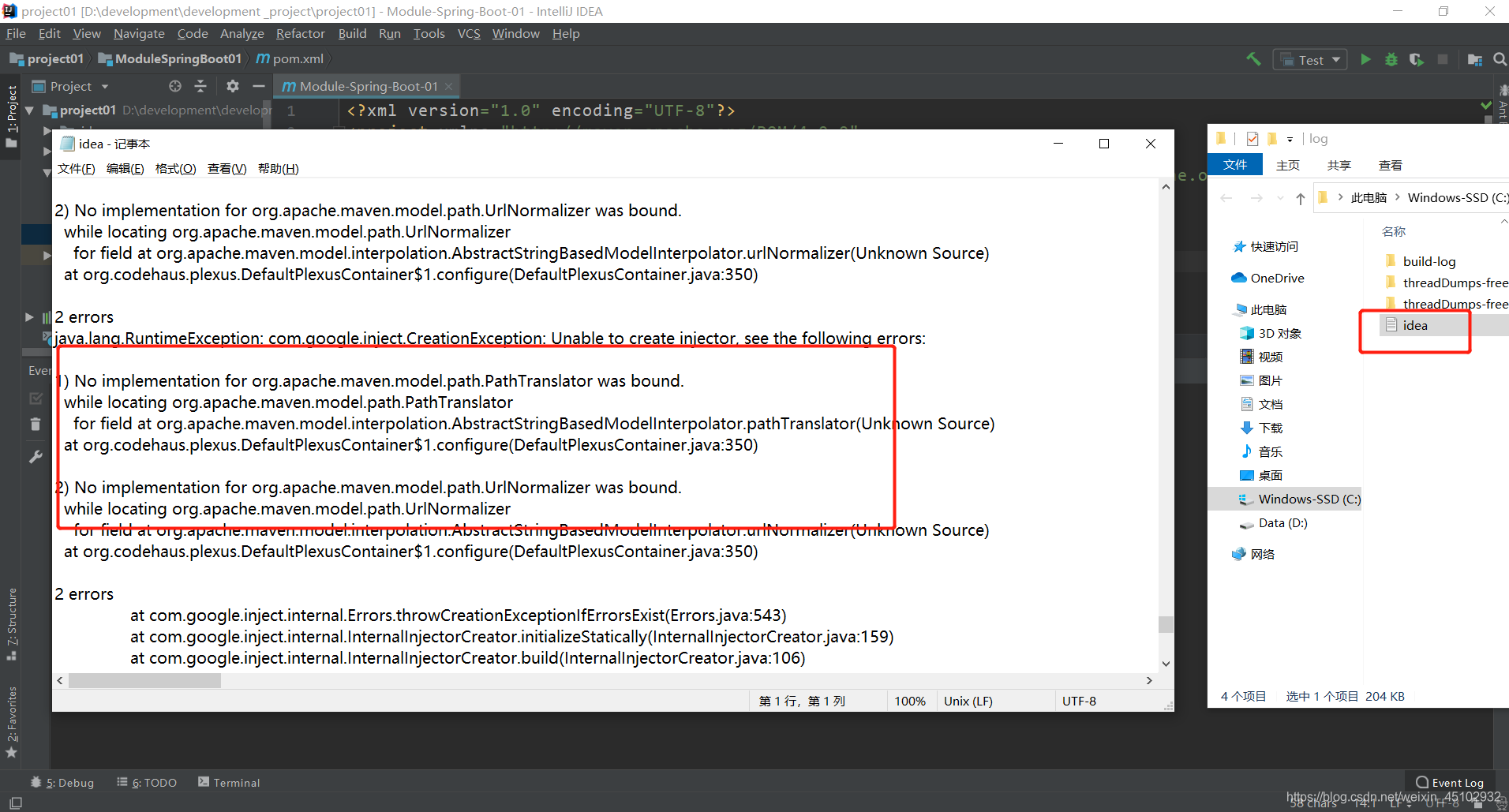
Task: Collapse the project01 tree node
Action: pos(30,110)
